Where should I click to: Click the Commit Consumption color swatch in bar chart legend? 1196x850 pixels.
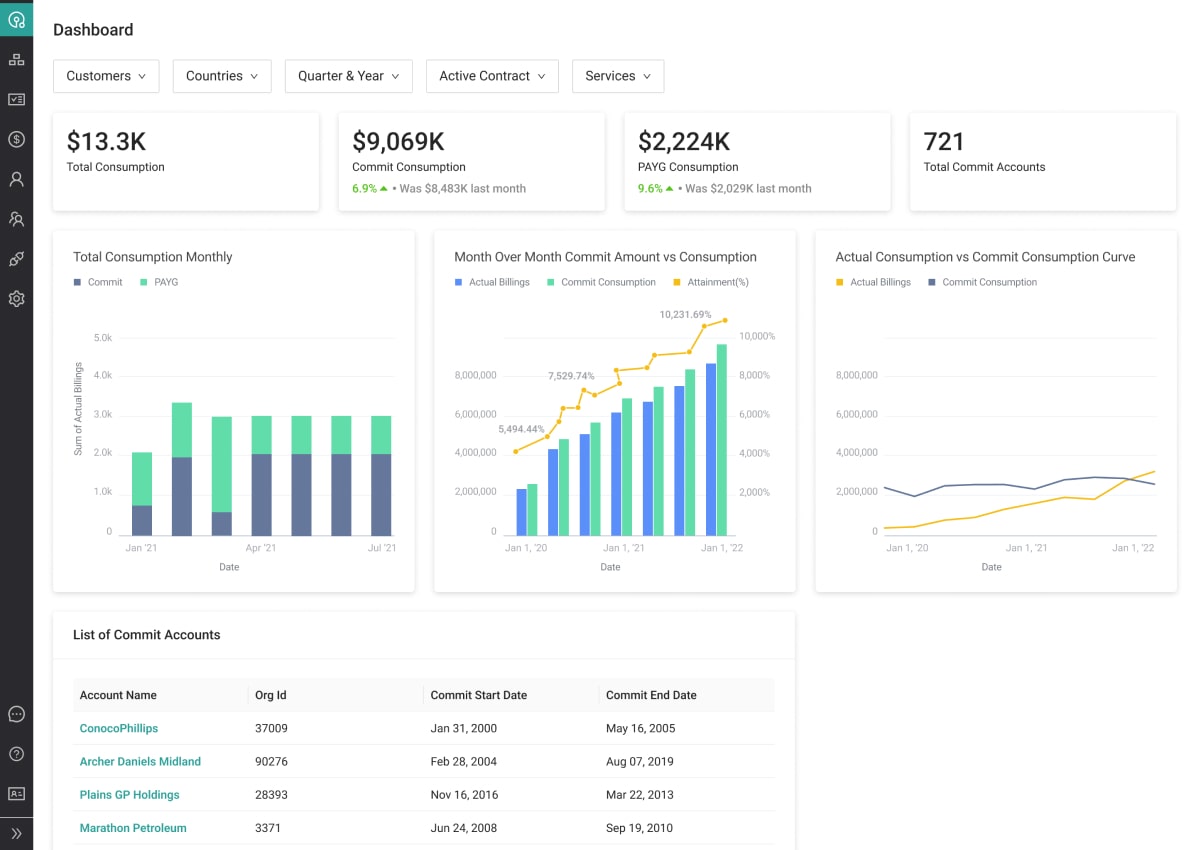point(551,283)
